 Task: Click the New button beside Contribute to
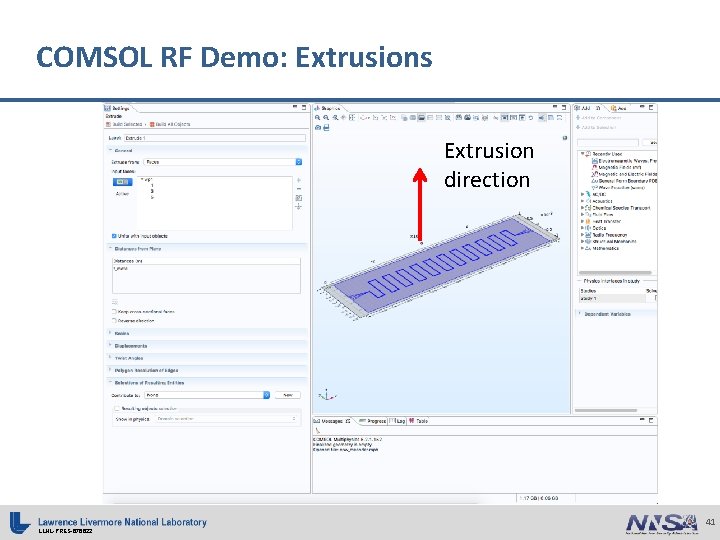(x=287, y=395)
